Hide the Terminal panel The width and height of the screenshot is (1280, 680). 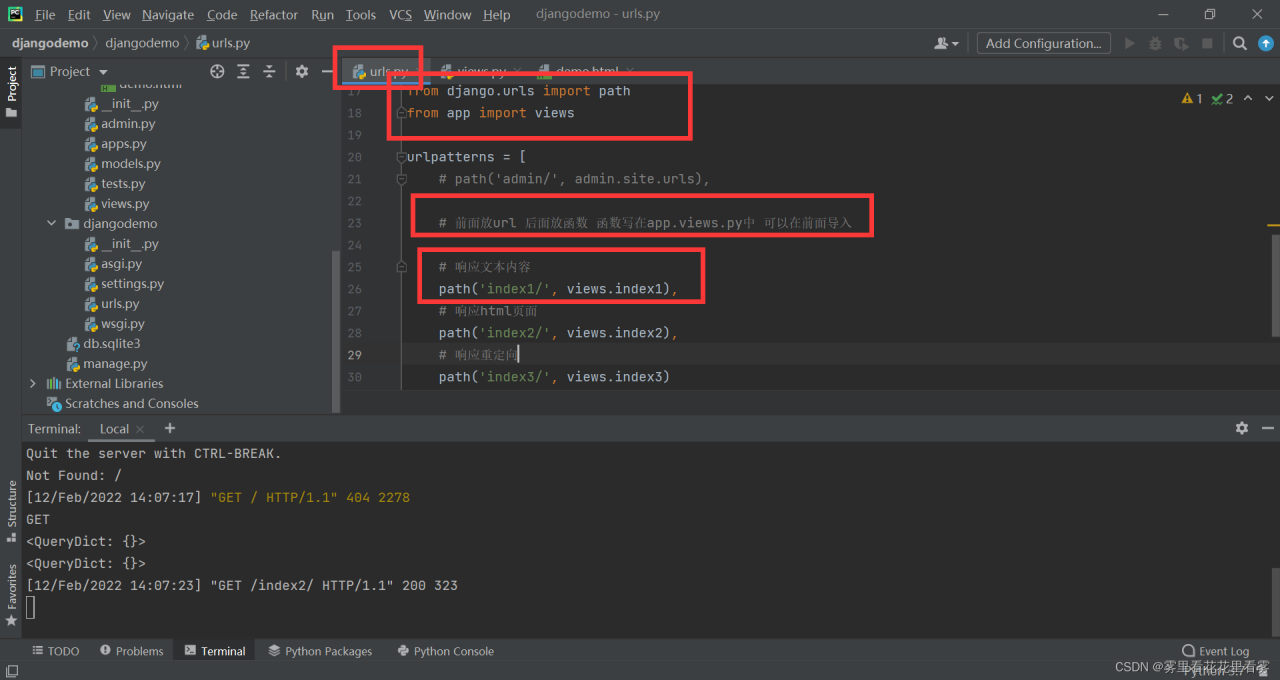pyautogui.click(x=1267, y=428)
